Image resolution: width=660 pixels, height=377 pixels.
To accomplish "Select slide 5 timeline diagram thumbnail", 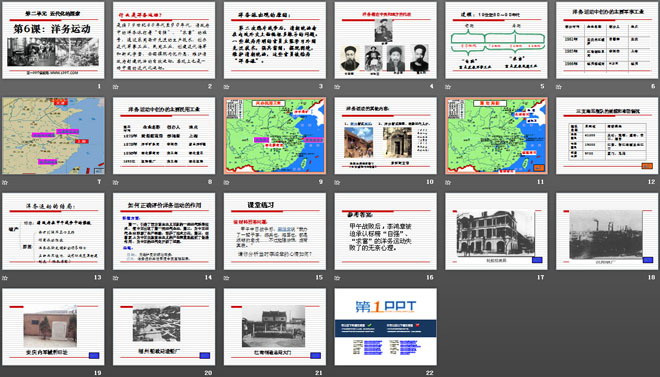I will [496, 40].
